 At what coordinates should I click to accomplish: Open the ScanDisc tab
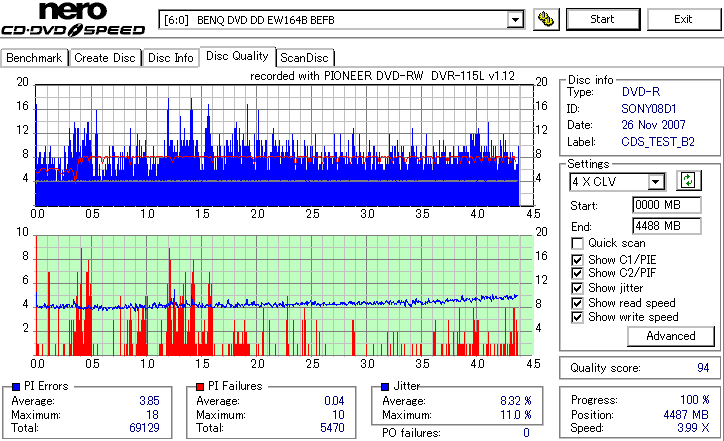coord(304,58)
